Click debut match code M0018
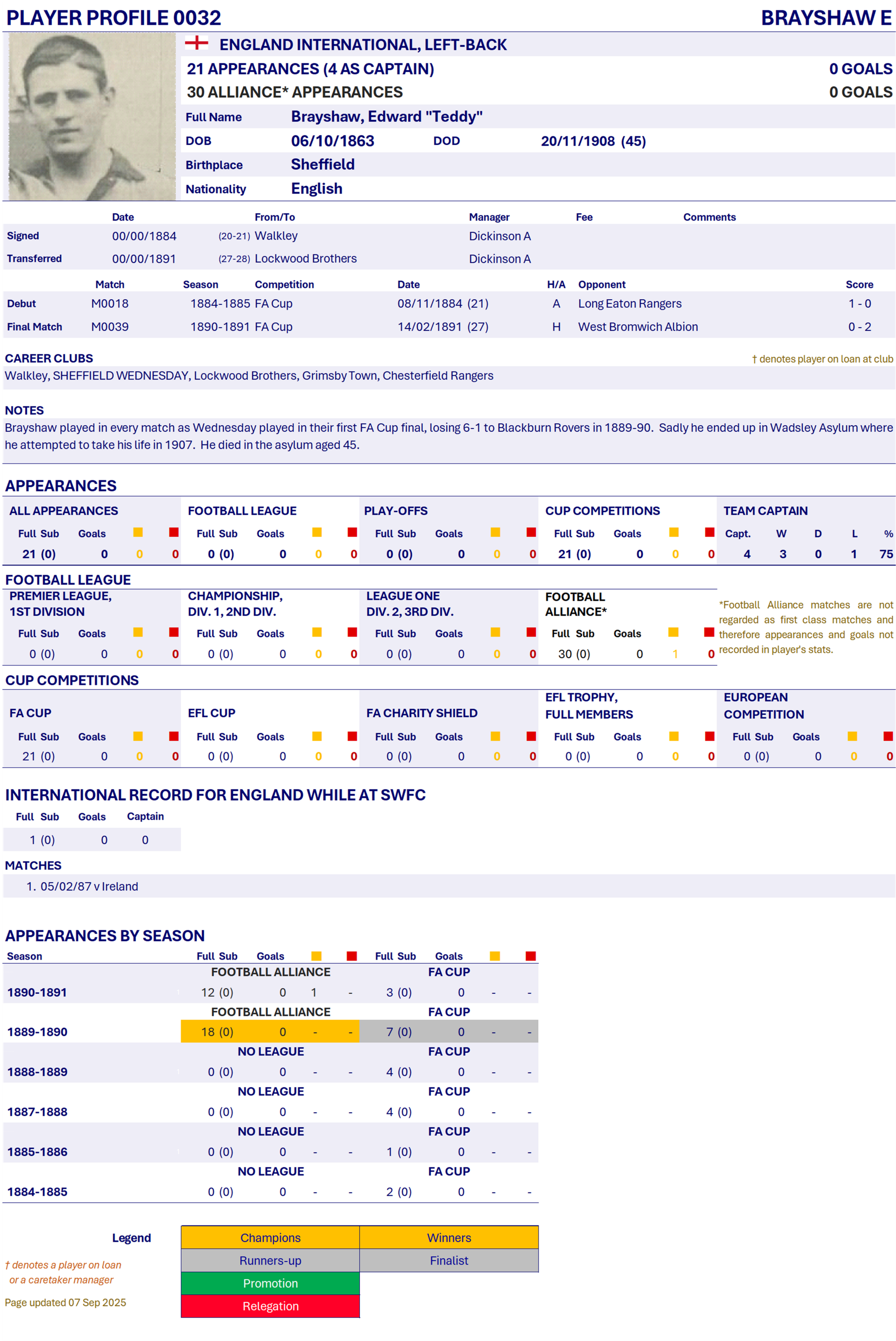The width and height of the screenshot is (896, 1341). coord(110,304)
